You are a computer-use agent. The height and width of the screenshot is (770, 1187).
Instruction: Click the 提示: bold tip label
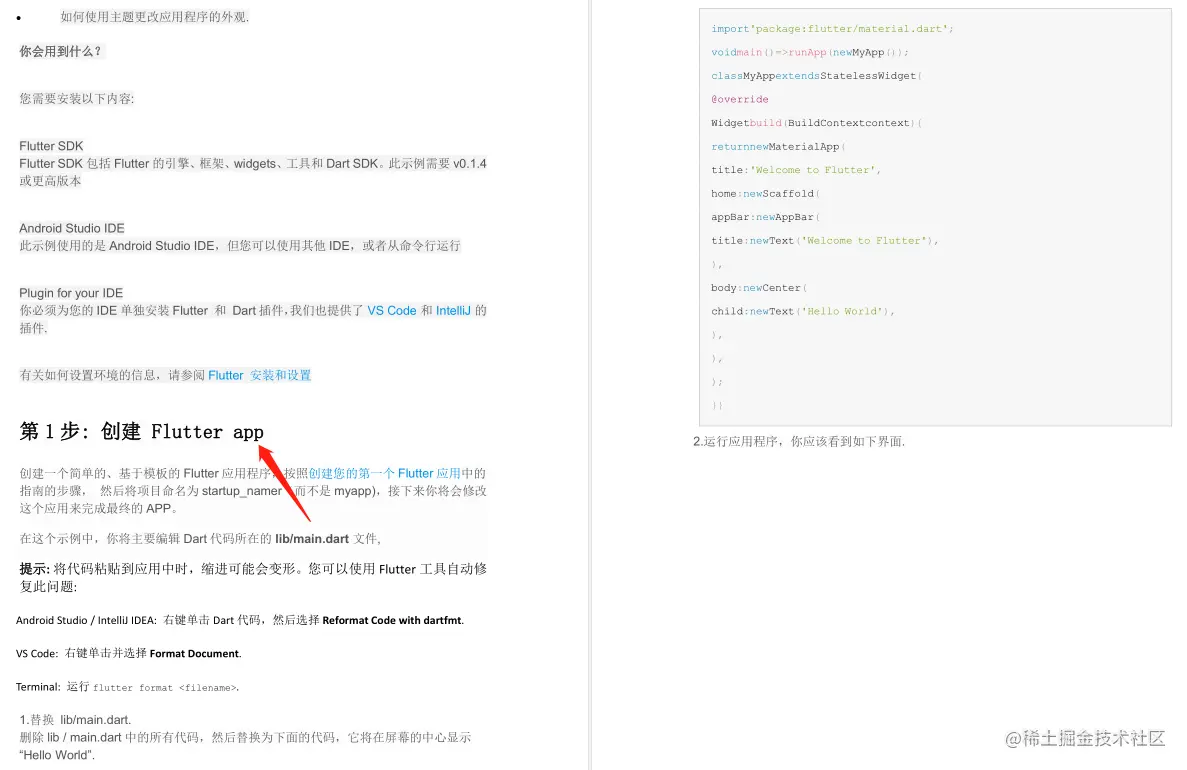[x=34, y=569]
